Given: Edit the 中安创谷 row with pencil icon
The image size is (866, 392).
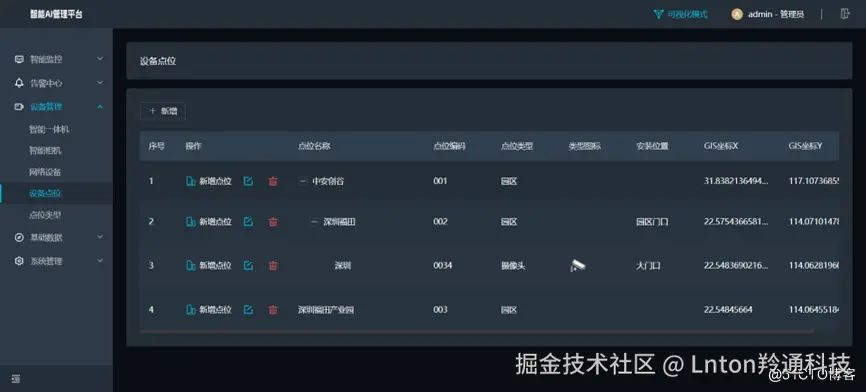Looking at the screenshot, I should click(249, 181).
